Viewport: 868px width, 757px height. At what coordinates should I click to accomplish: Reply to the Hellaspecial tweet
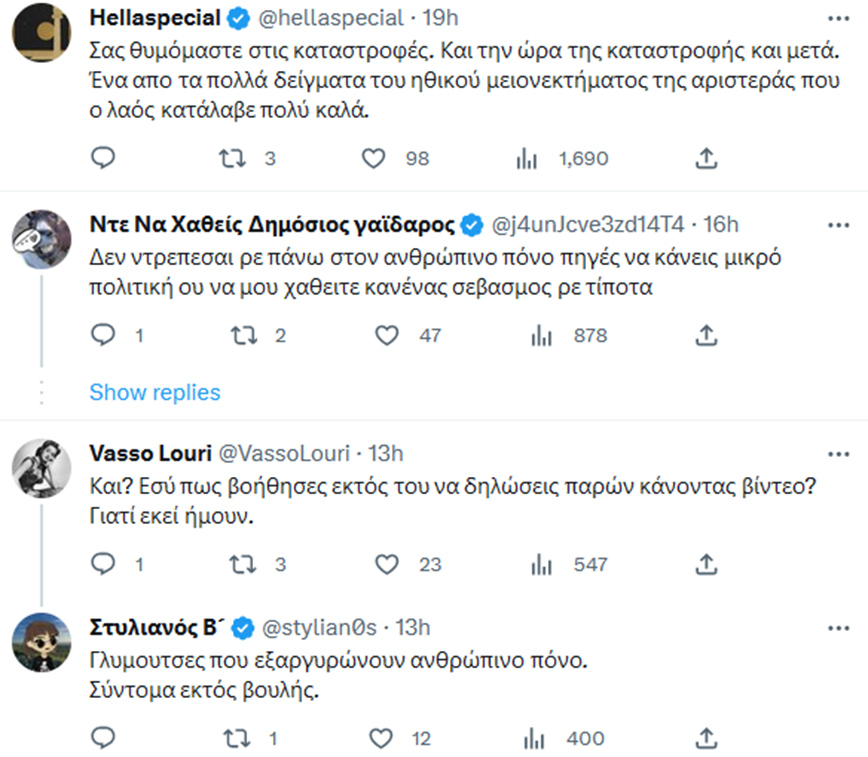point(104,159)
